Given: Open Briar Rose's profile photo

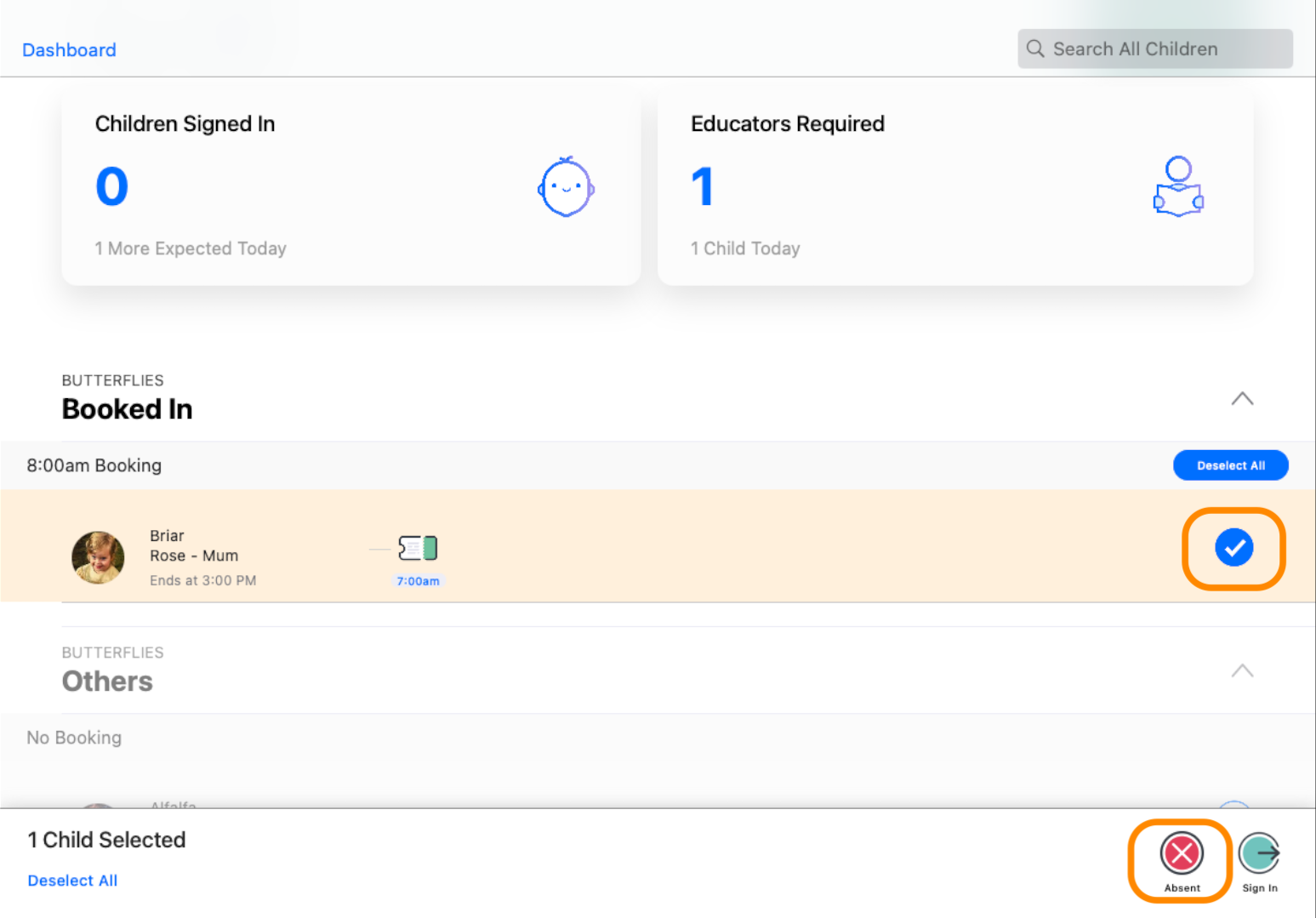Looking at the screenshot, I should click(98, 557).
